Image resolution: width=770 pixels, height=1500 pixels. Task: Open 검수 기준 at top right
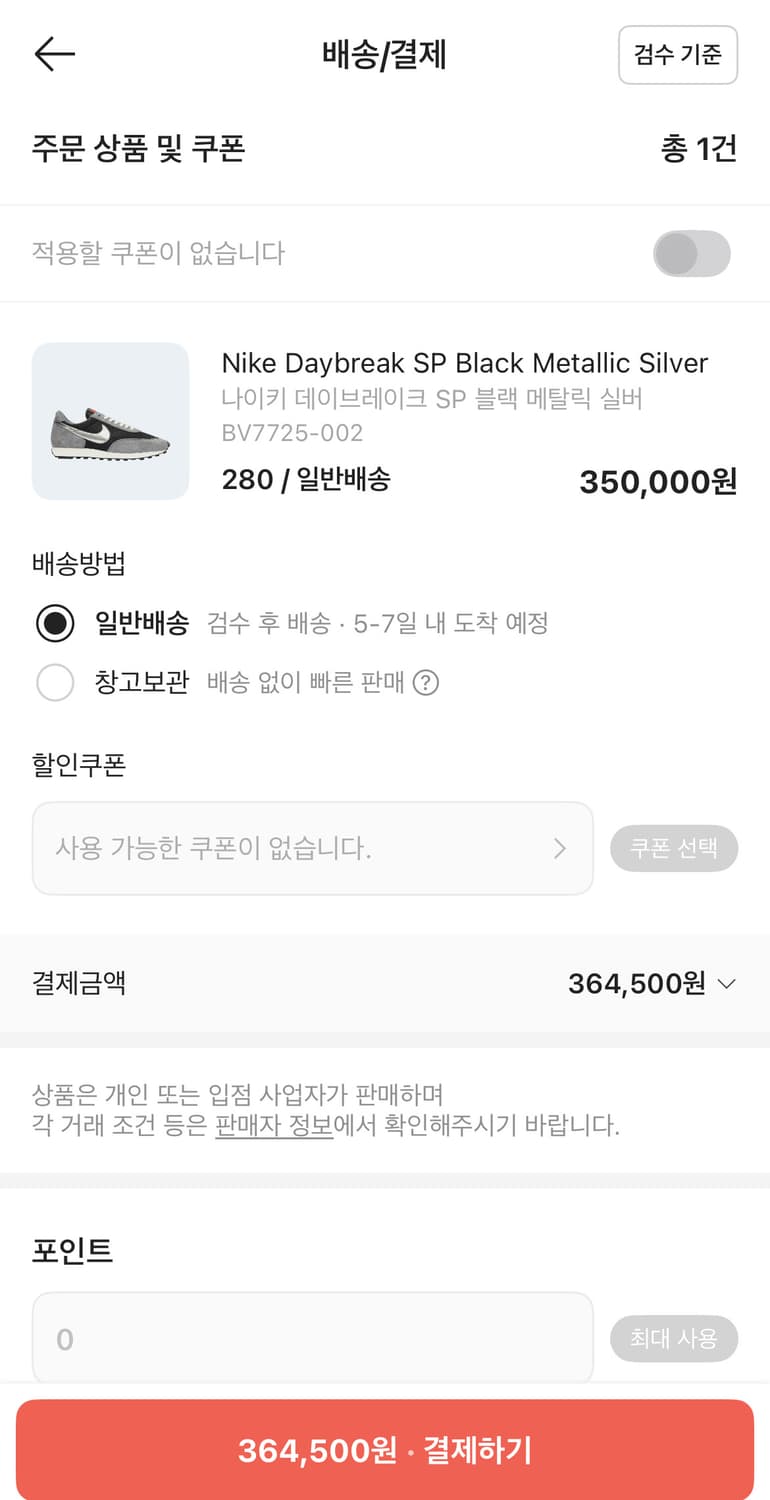click(678, 55)
